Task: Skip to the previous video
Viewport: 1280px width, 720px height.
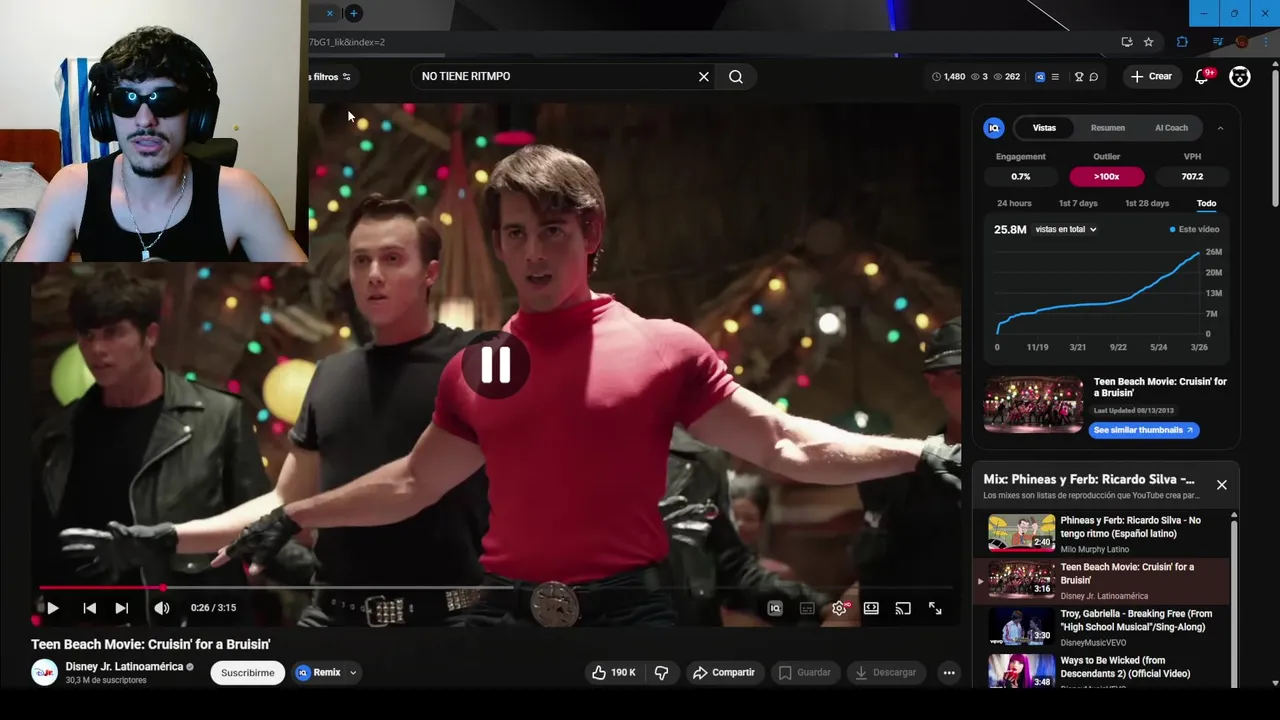Action: [x=89, y=608]
